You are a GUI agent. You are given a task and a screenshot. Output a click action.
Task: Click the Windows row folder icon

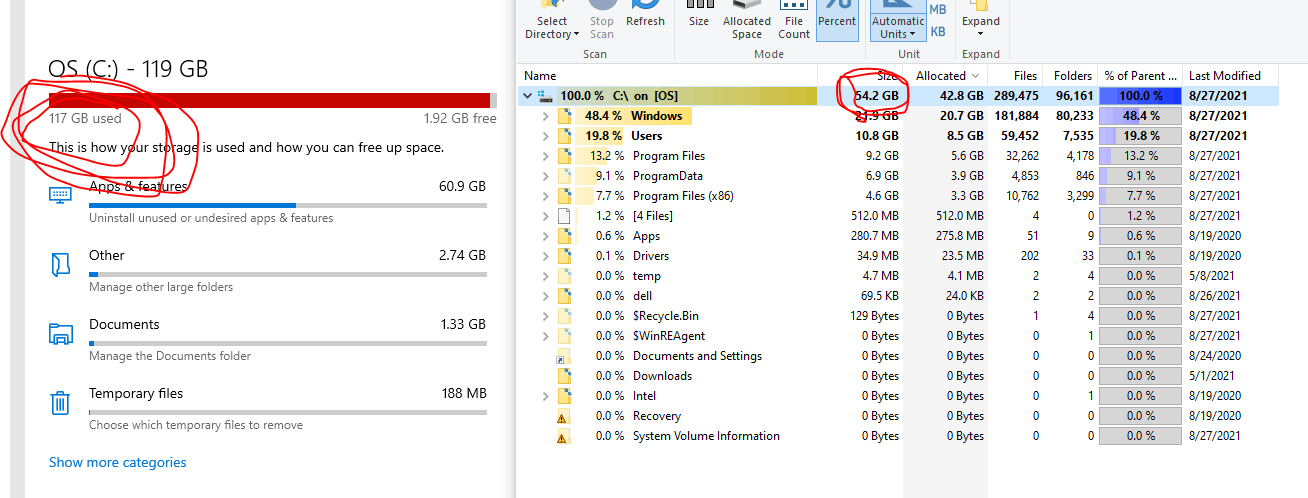[x=564, y=116]
